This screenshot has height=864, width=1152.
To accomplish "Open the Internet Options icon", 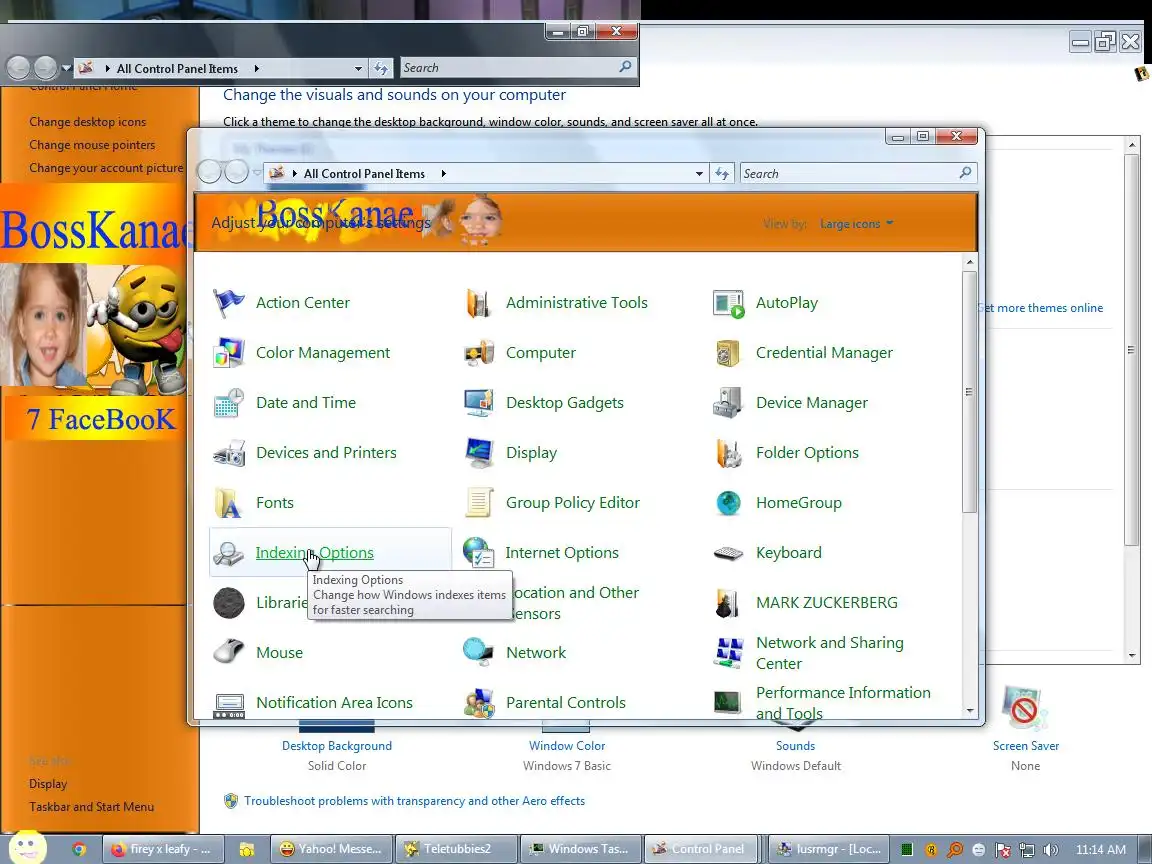I will [x=478, y=552].
